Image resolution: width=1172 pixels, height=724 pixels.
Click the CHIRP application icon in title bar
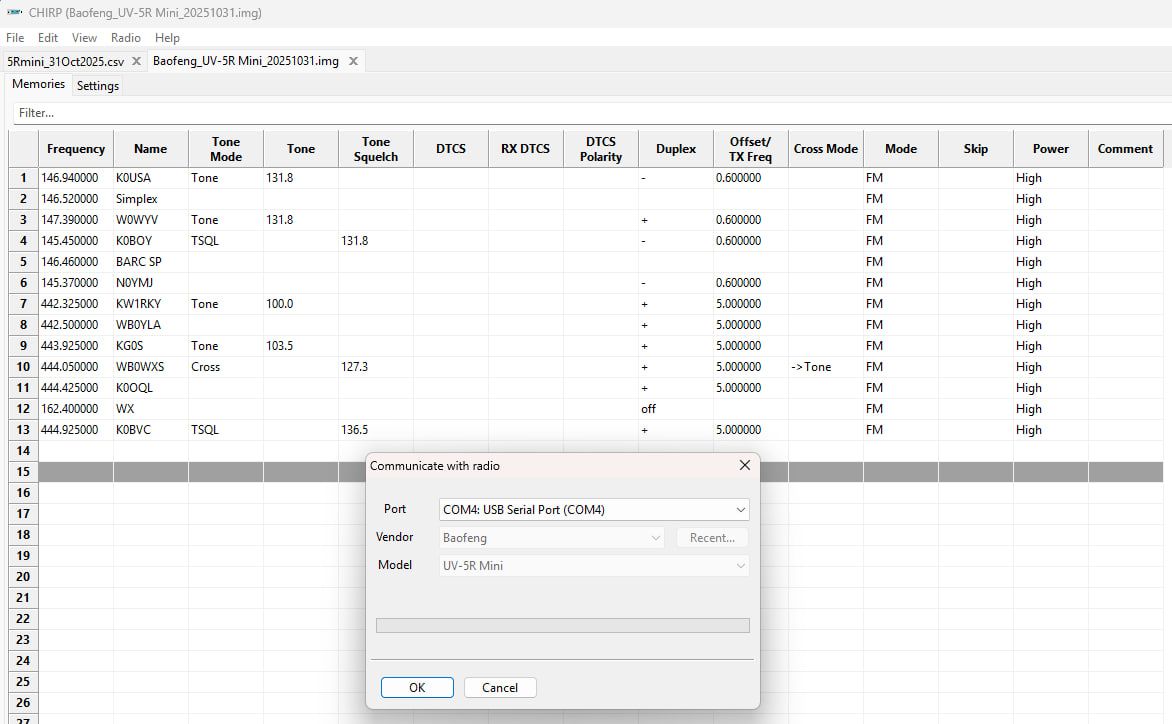[14, 13]
